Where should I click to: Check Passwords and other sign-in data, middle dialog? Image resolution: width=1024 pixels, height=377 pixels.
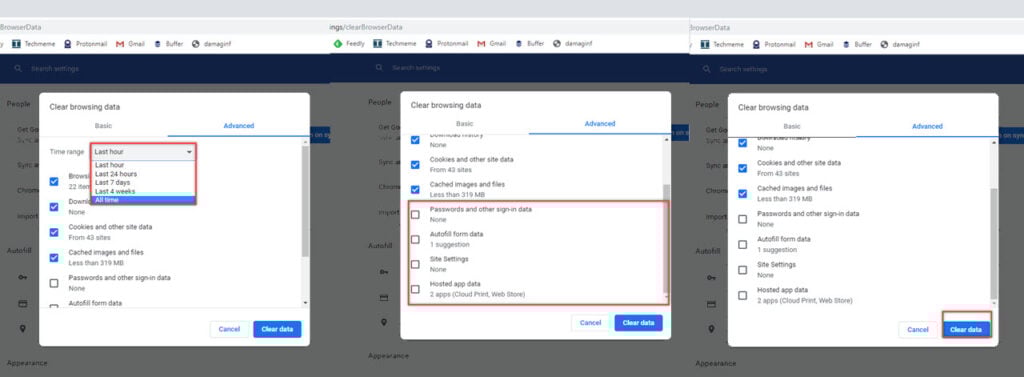point(415,214)
